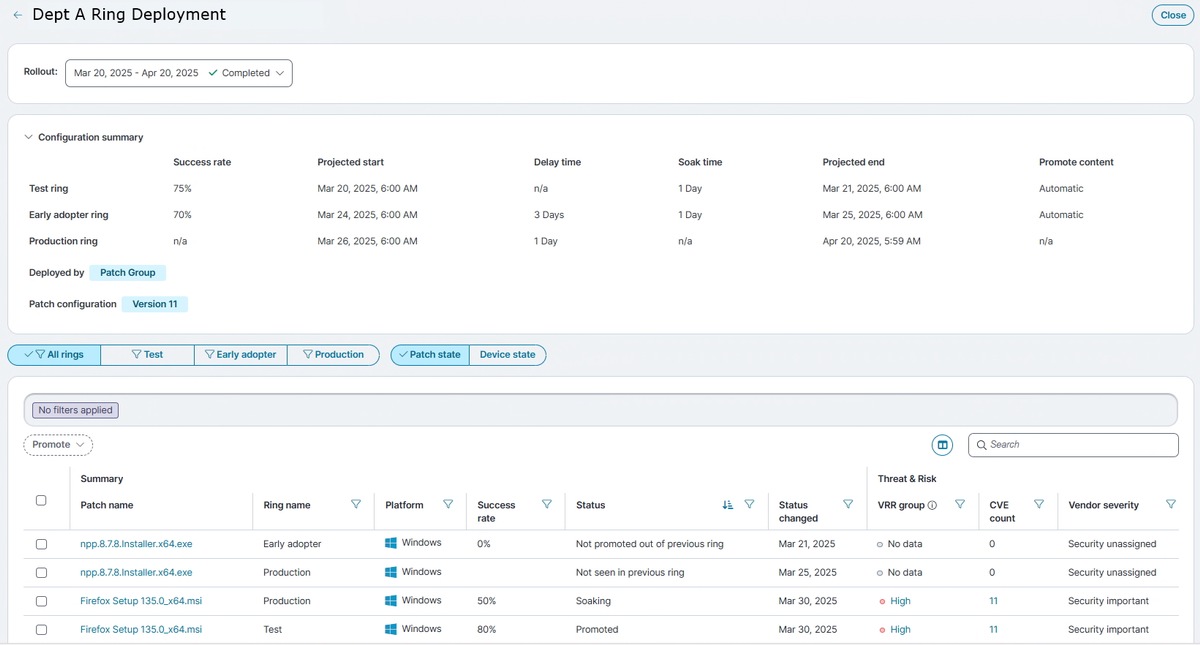Go back using the arrow beside Dept A Ring Deployment
Screen dimensions: 1200x645
pos(18,15)
